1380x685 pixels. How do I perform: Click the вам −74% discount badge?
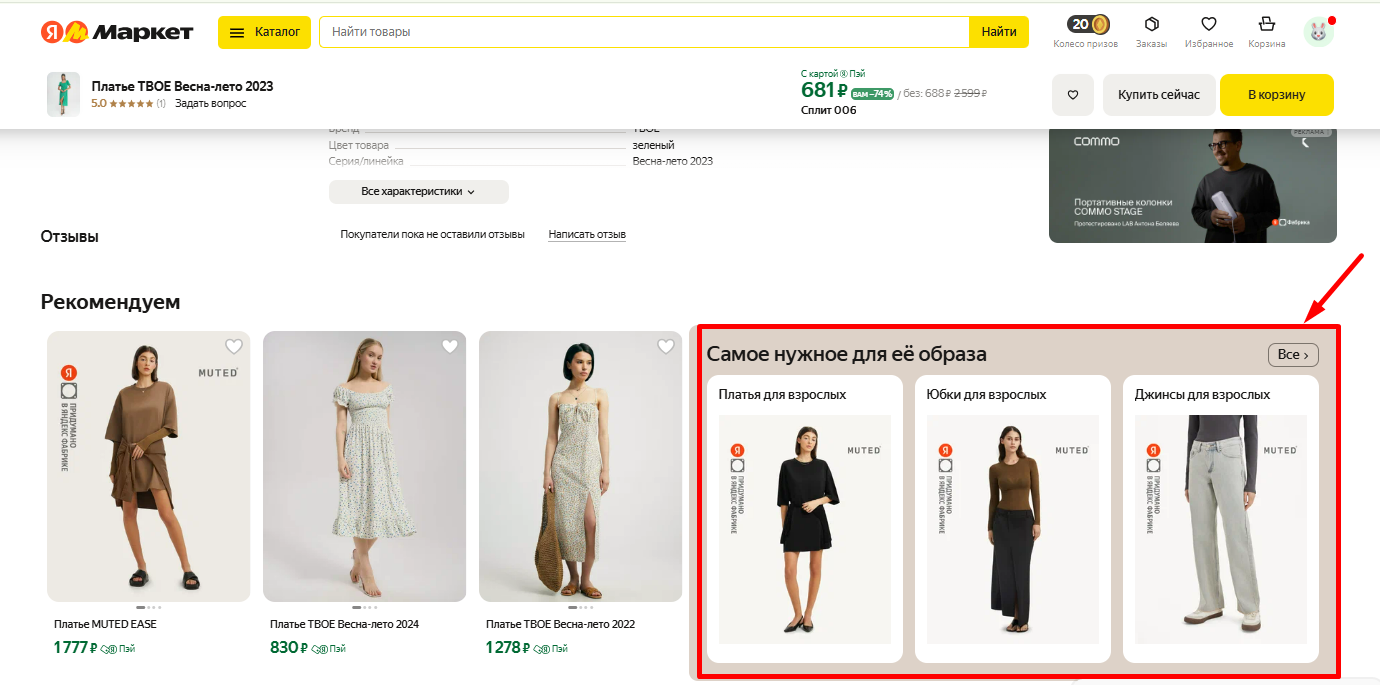872,94
